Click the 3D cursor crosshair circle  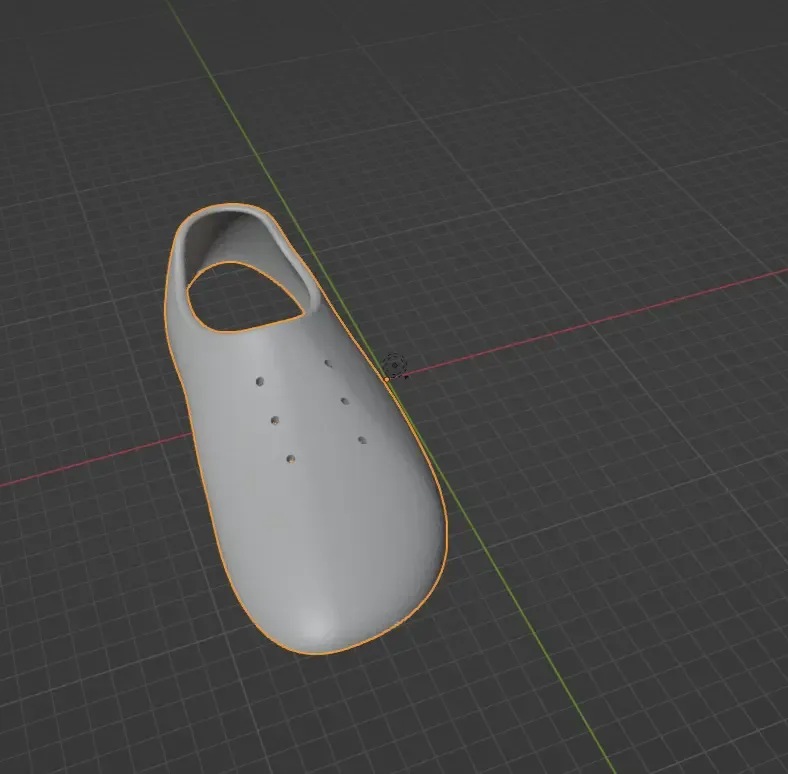pos(395,365)
